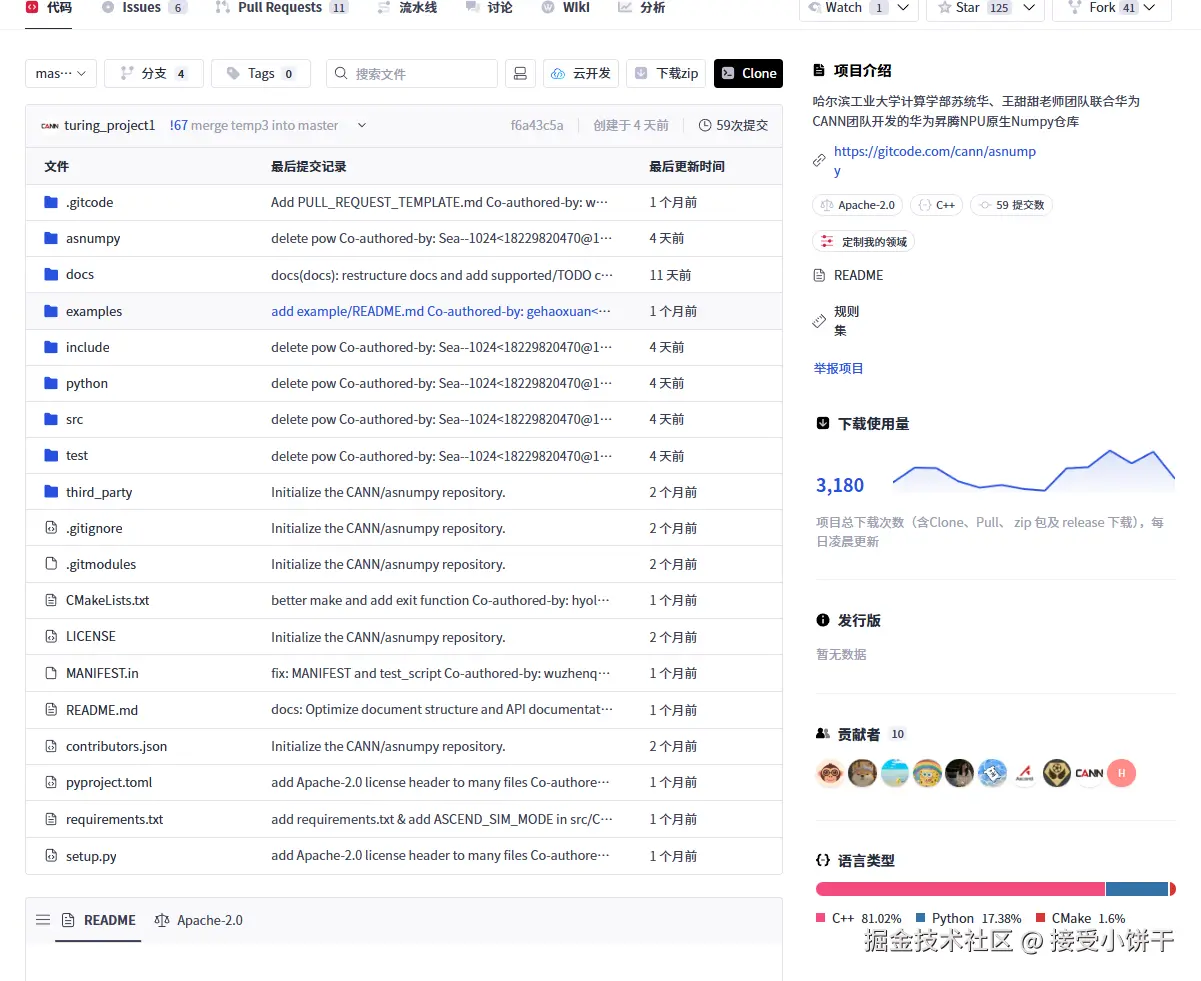The image size is (1201, 981).
Task: Click the setup.py file icon
Action: [51, 856]
